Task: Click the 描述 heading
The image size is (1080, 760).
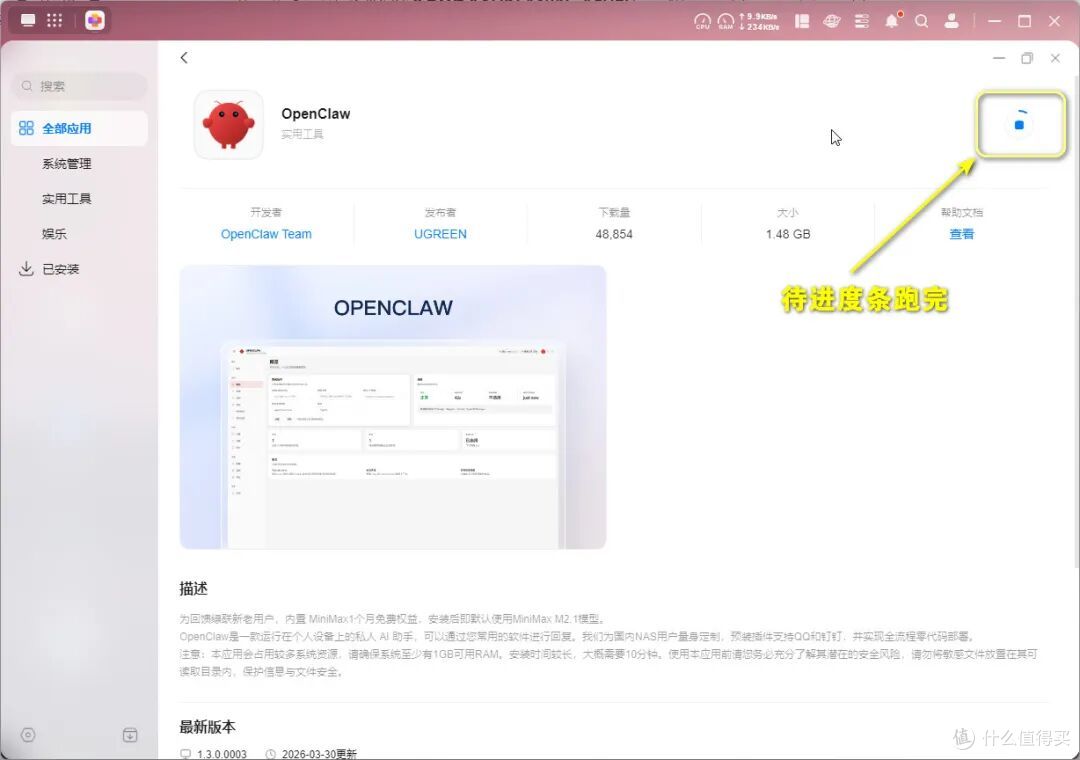Action: [194, 588]
